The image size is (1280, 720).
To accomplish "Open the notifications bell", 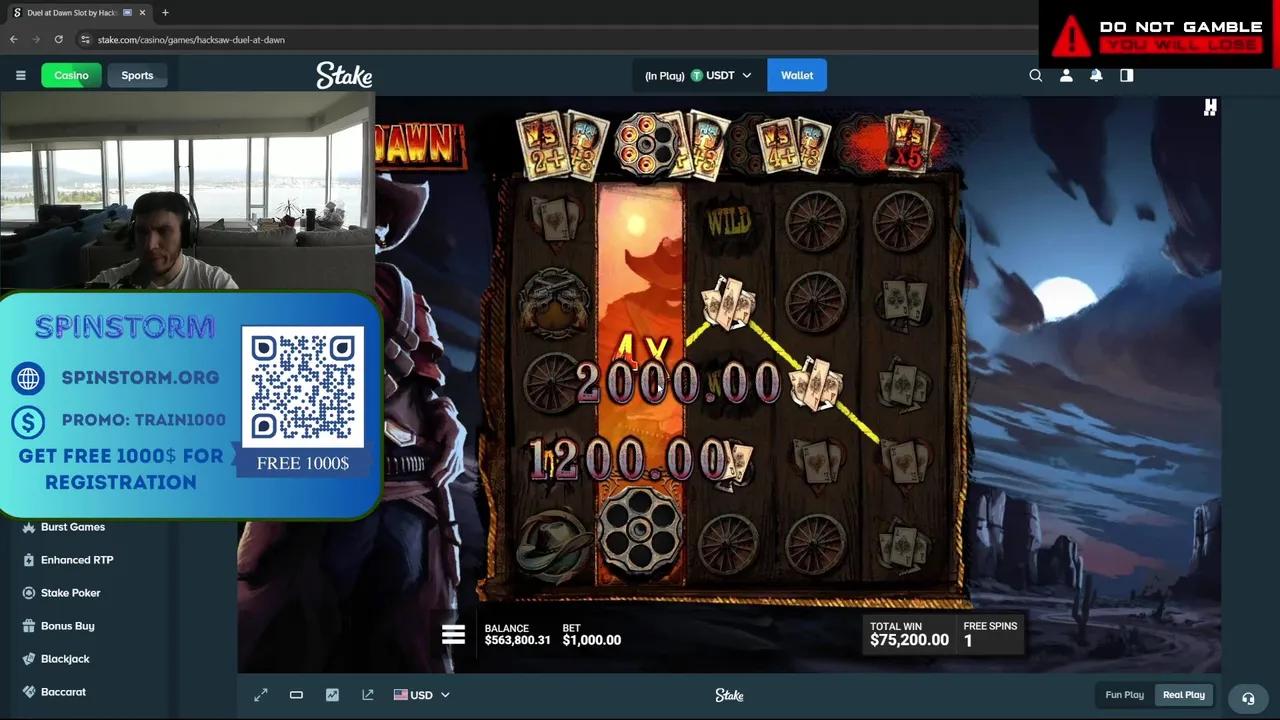I will [1096, 75].
